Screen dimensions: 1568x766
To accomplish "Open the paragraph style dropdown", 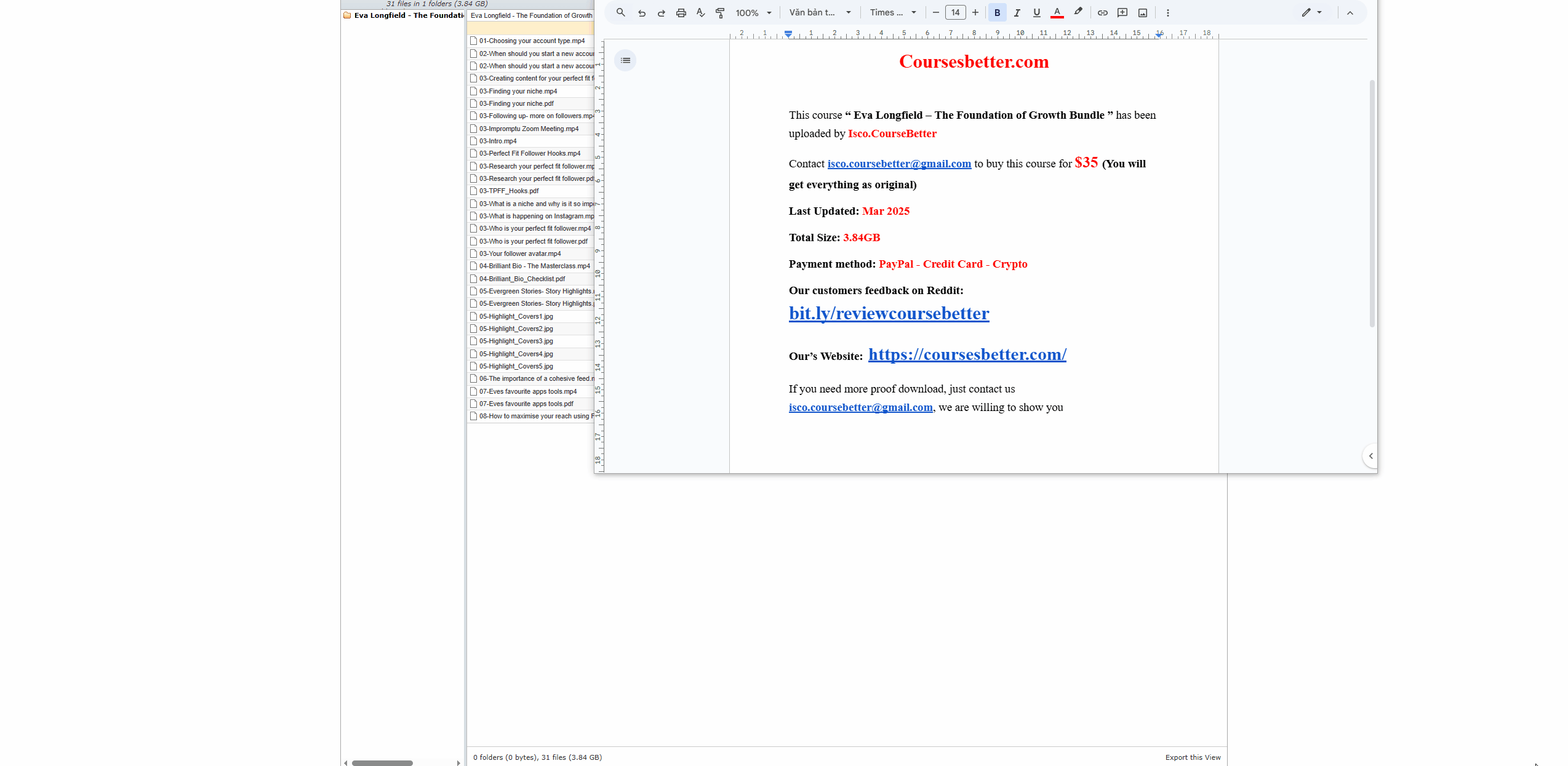I will coord(820,13).
